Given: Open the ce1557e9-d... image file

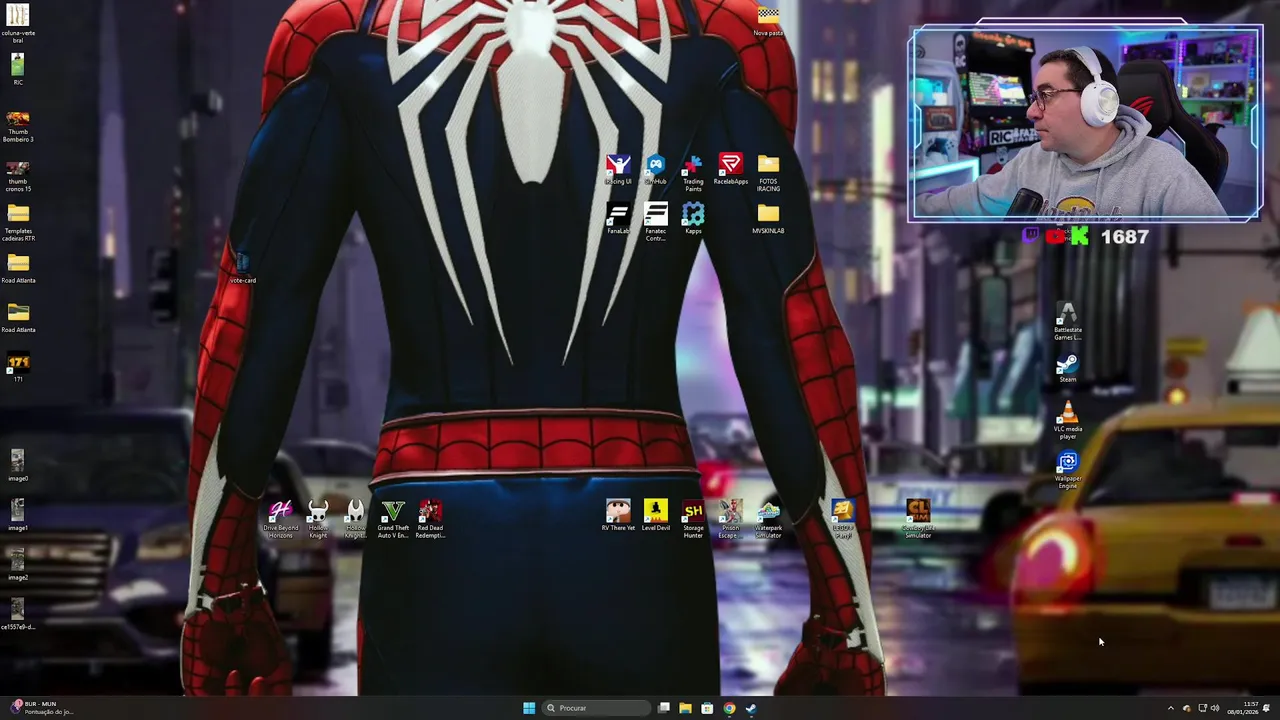Looking at the screenshot, I should pos(18,614).
